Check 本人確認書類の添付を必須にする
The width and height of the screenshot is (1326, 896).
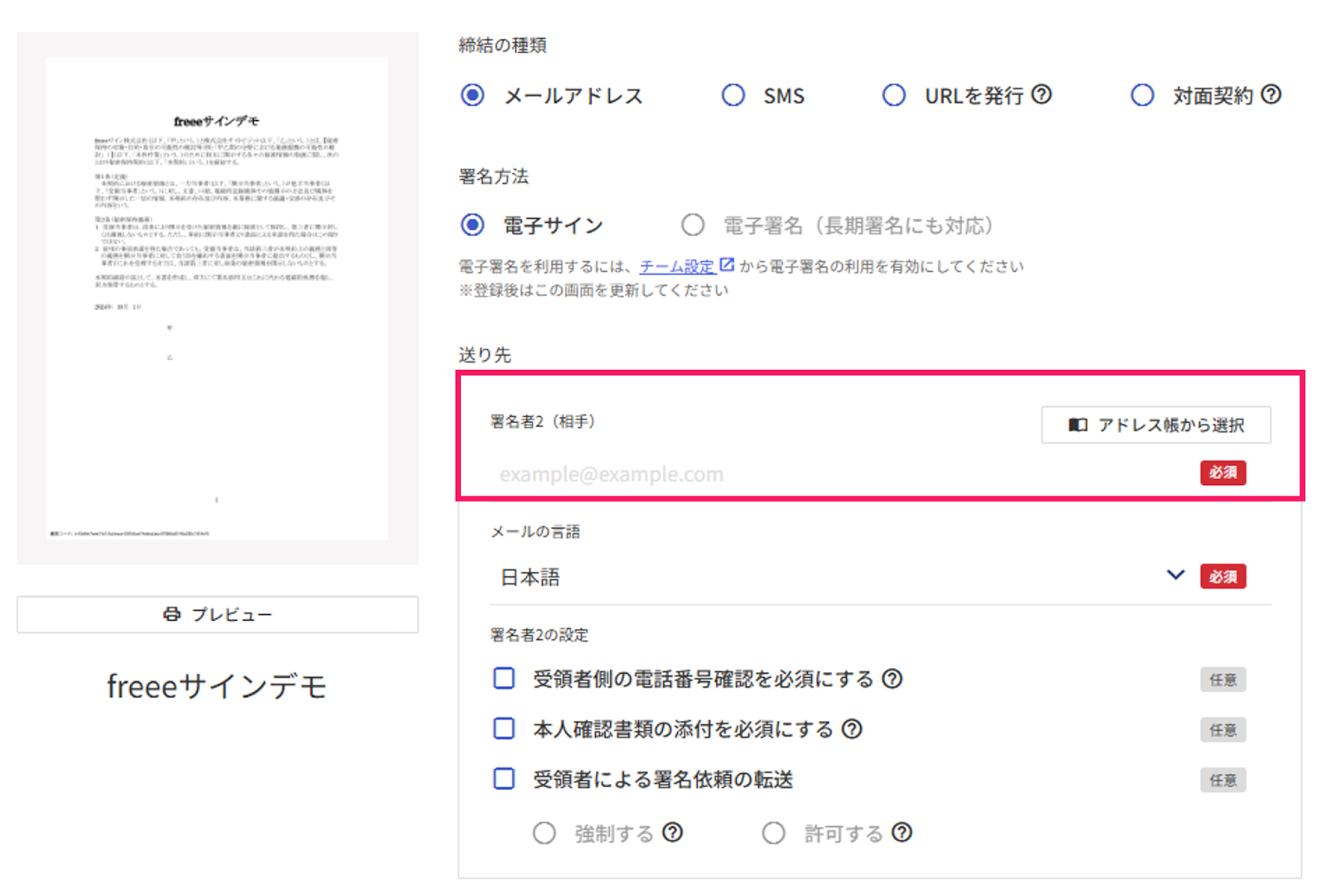pos(504,729)
